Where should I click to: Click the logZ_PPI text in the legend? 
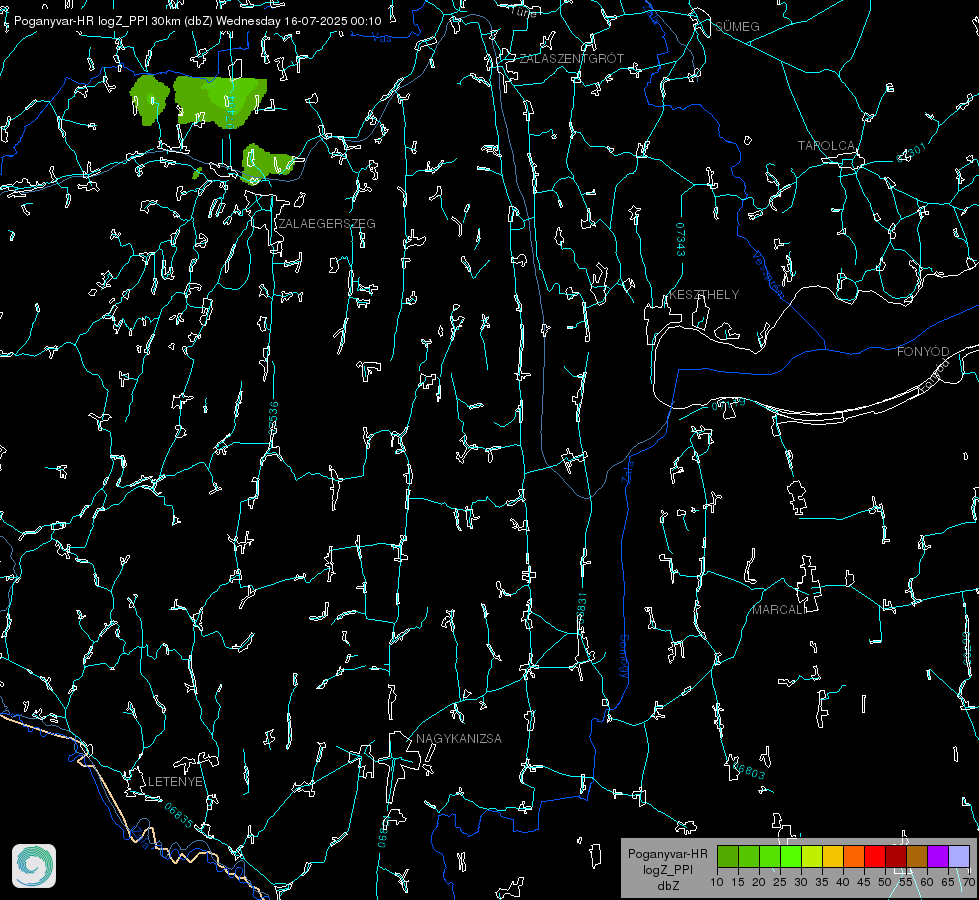(667, 870)
